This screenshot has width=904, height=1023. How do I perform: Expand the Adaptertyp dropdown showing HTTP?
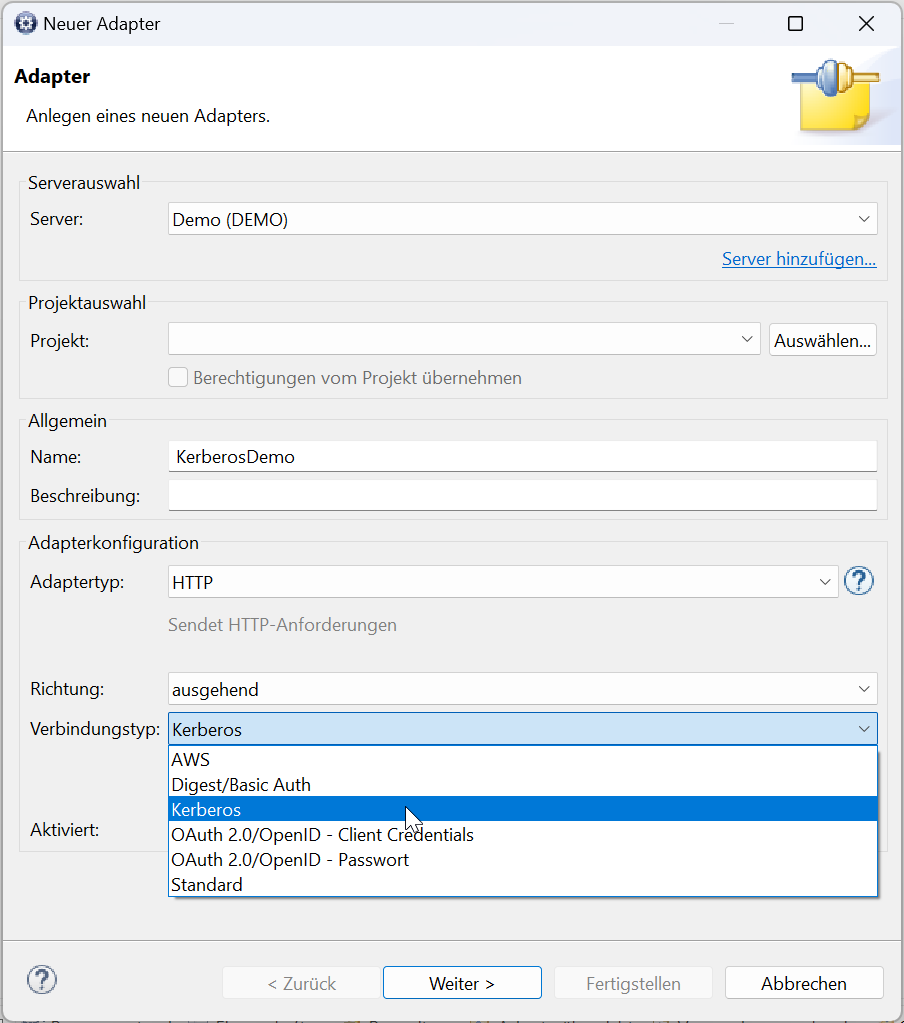coord(503,581)
